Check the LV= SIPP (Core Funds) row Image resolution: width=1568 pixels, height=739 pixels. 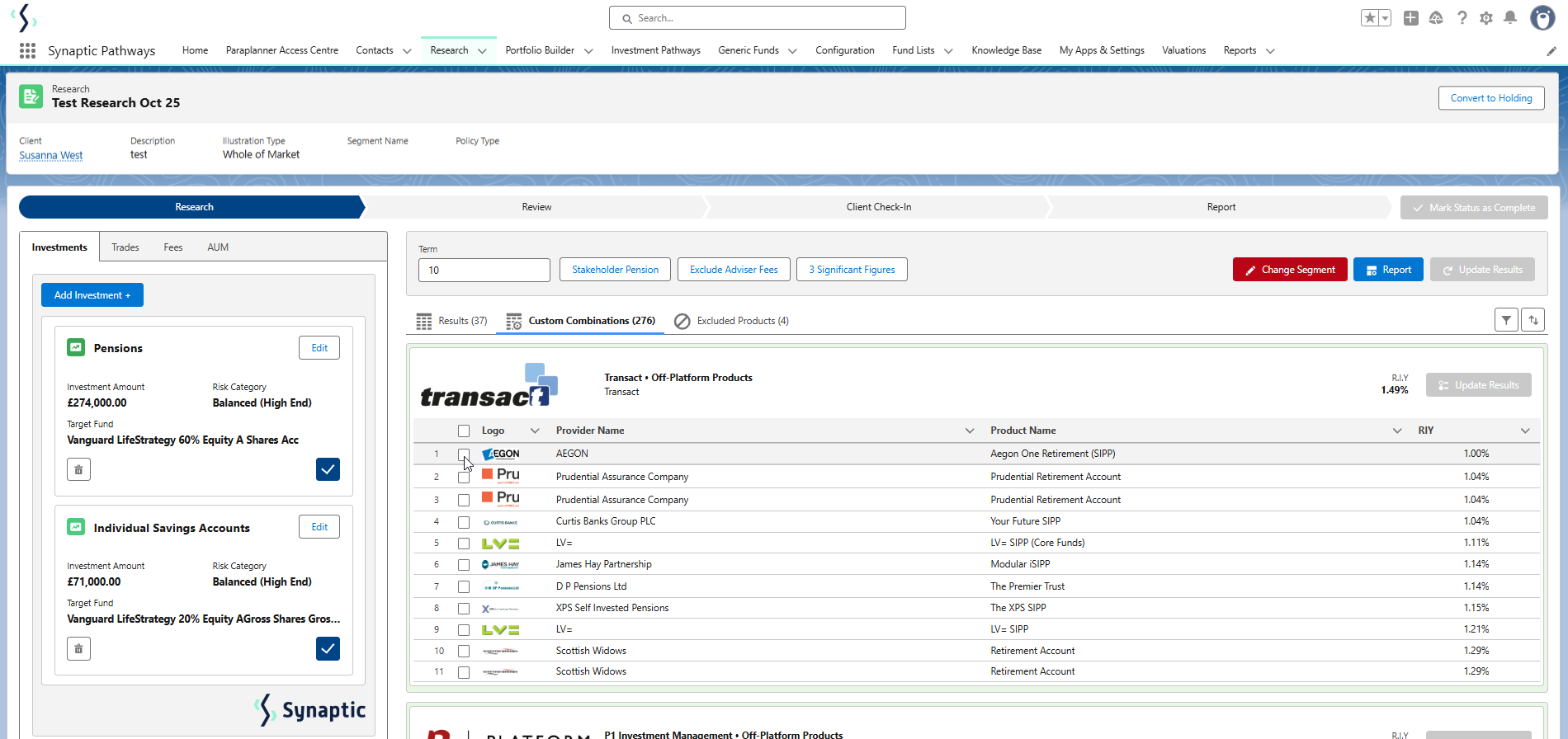click(x=464, y=544)
